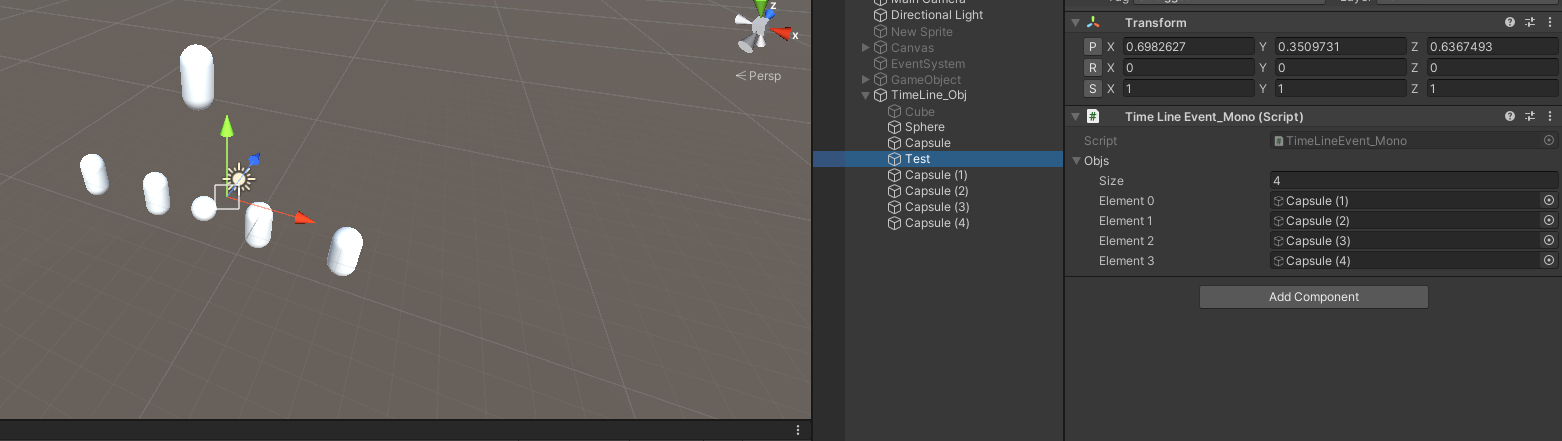Open Transform component preset settings icon

pos(1530,22)
